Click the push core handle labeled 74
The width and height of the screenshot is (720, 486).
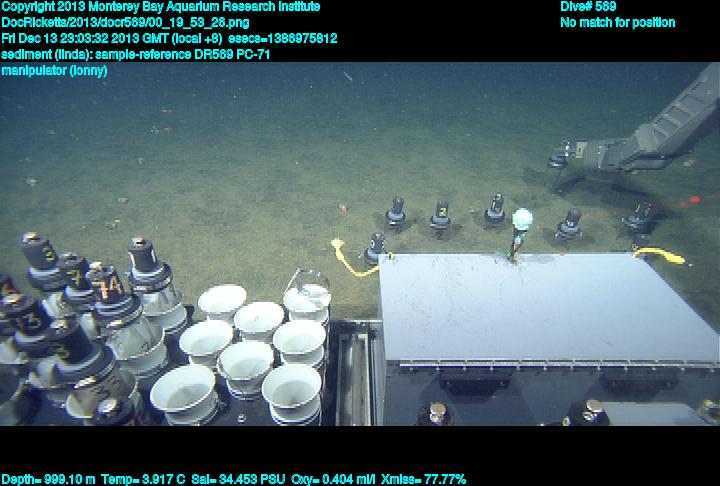coord(108,289)
